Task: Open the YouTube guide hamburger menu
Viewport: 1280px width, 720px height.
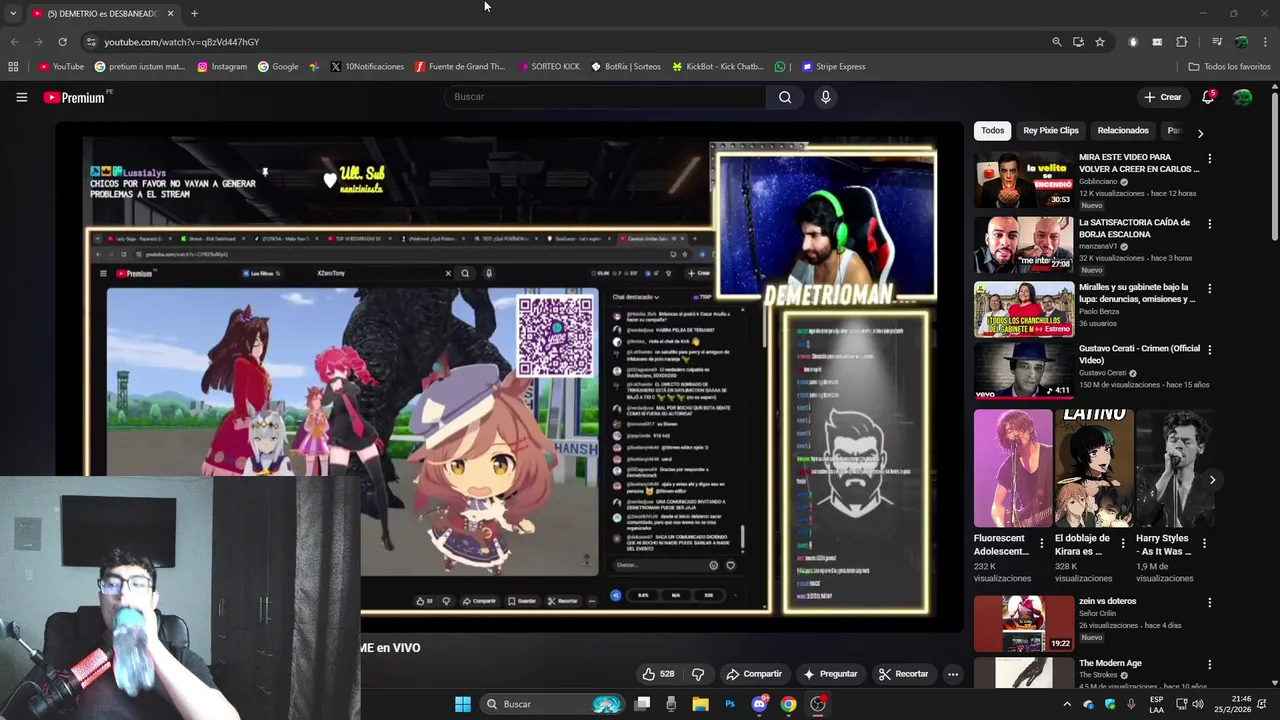Action: click(x=21, y=97)
